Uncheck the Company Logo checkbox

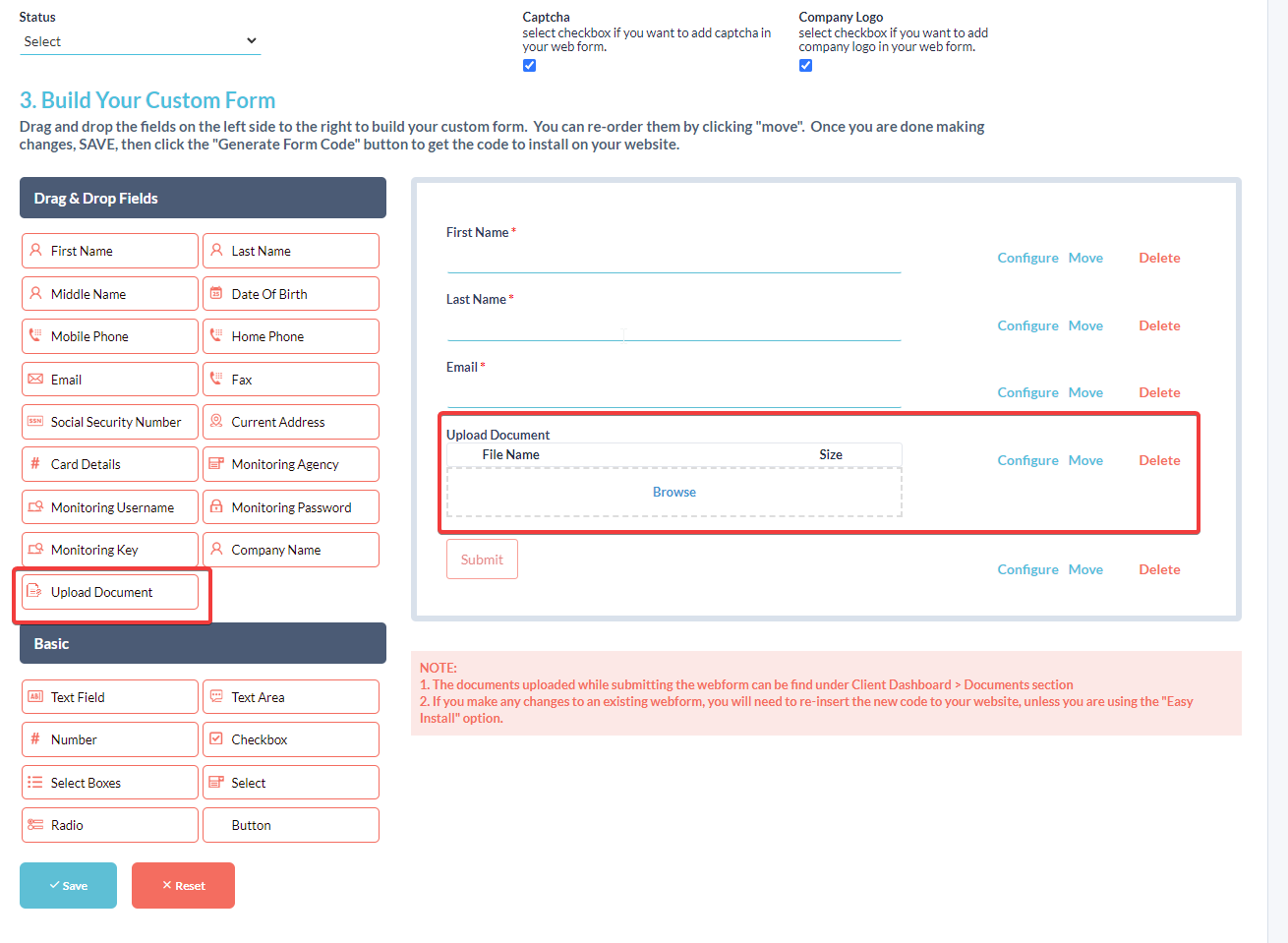click(806, 66)
